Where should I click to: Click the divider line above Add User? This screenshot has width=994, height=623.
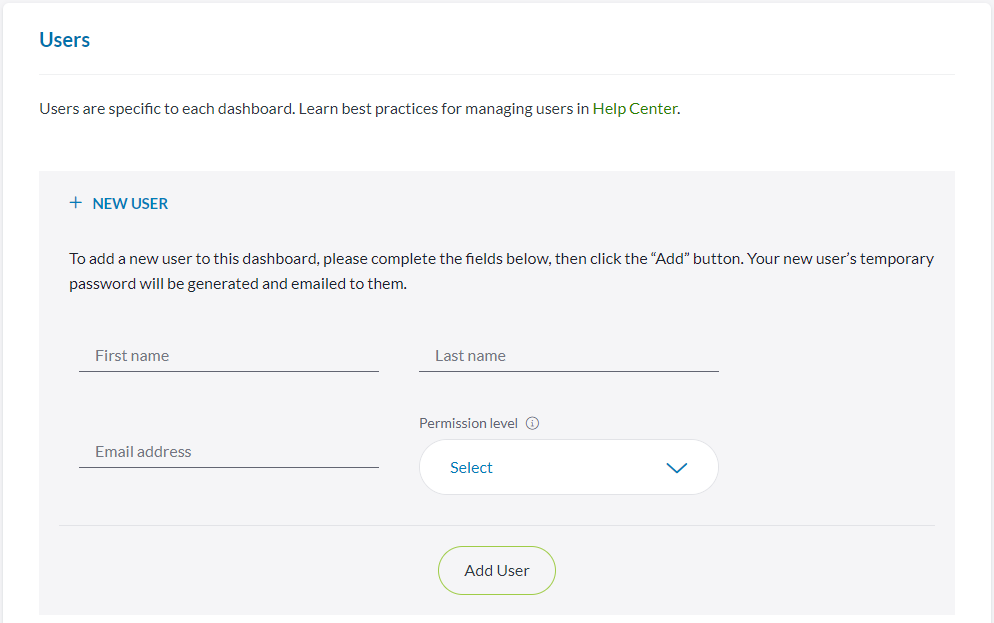coord(496,525)
